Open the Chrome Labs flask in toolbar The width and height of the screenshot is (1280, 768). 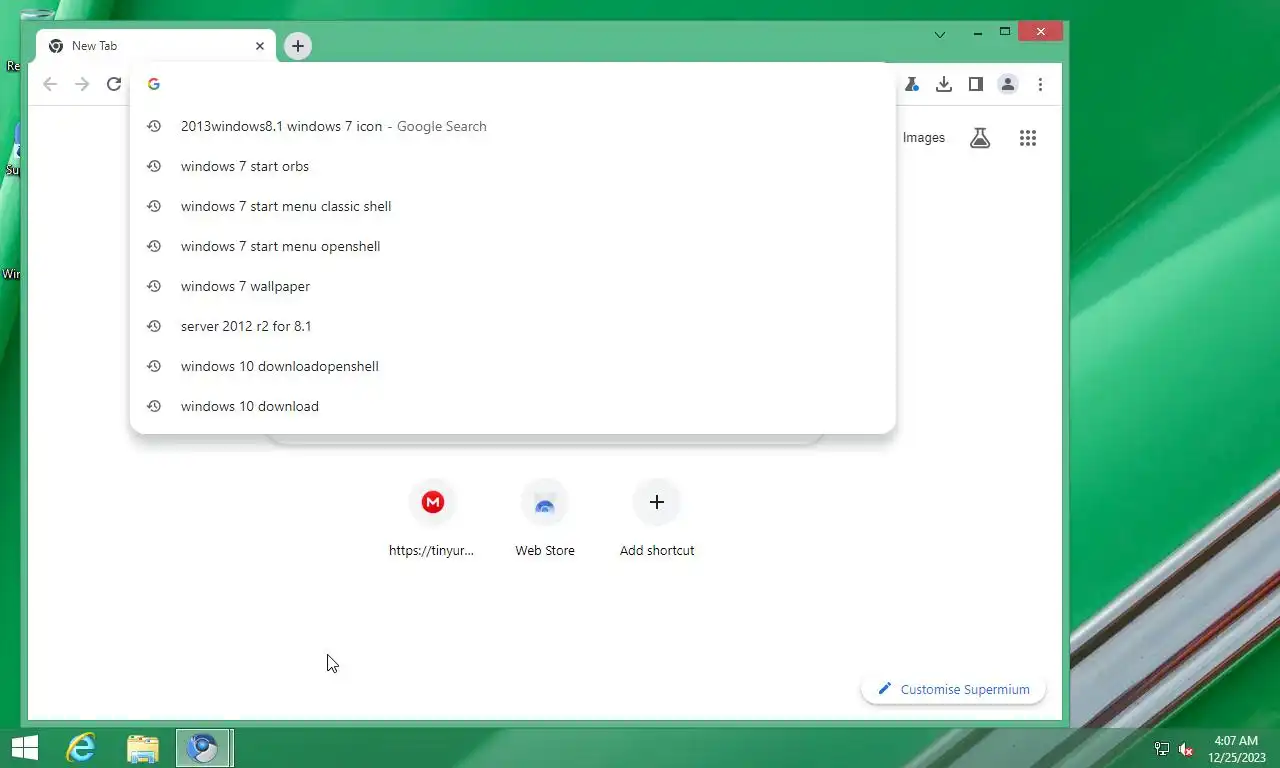coord(912,85)
